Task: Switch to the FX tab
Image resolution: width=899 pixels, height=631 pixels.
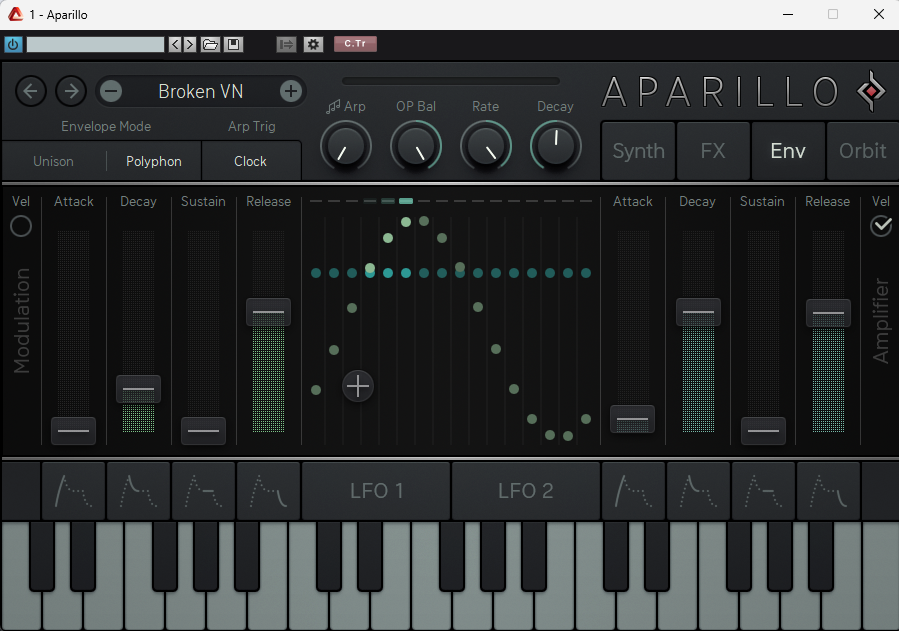Action: [x=713, y=151]
